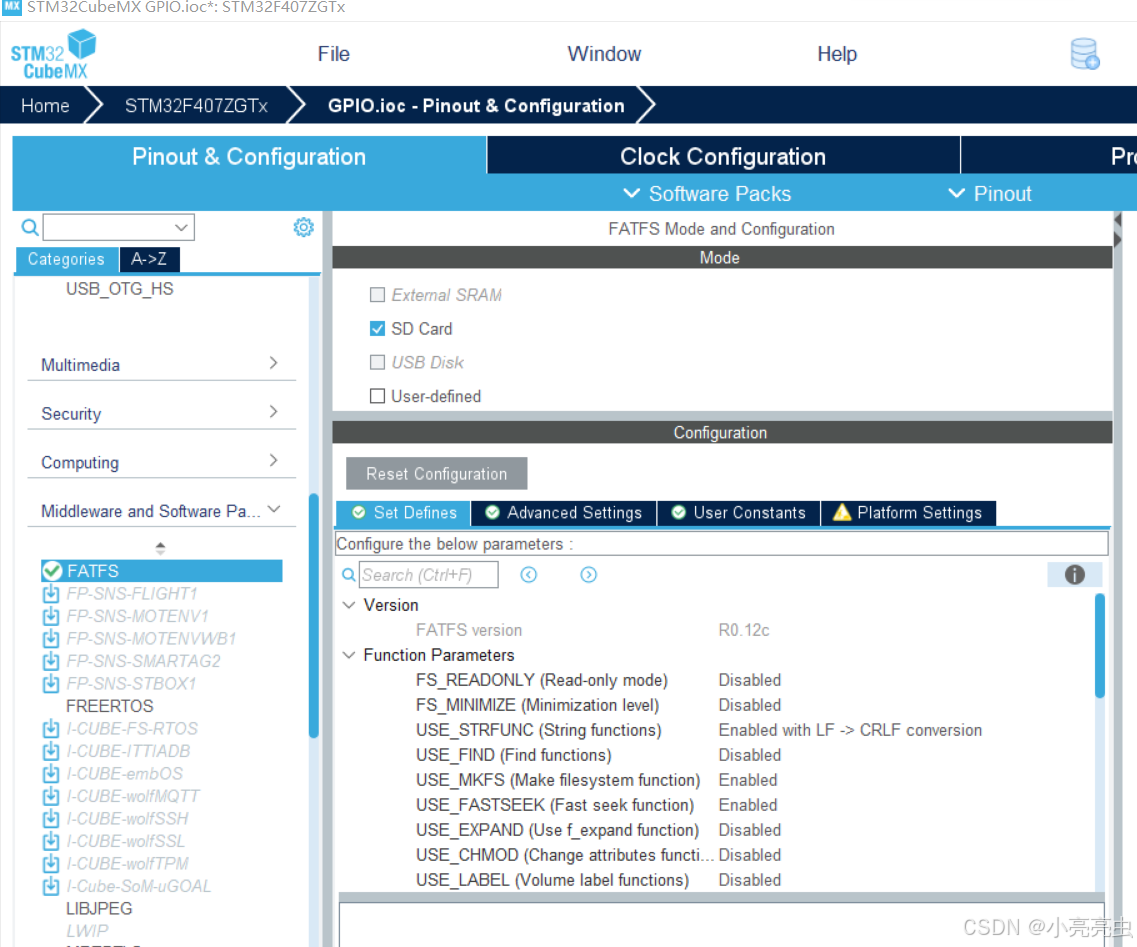Open the Pinout dropdown menu

tap(989, 194)
